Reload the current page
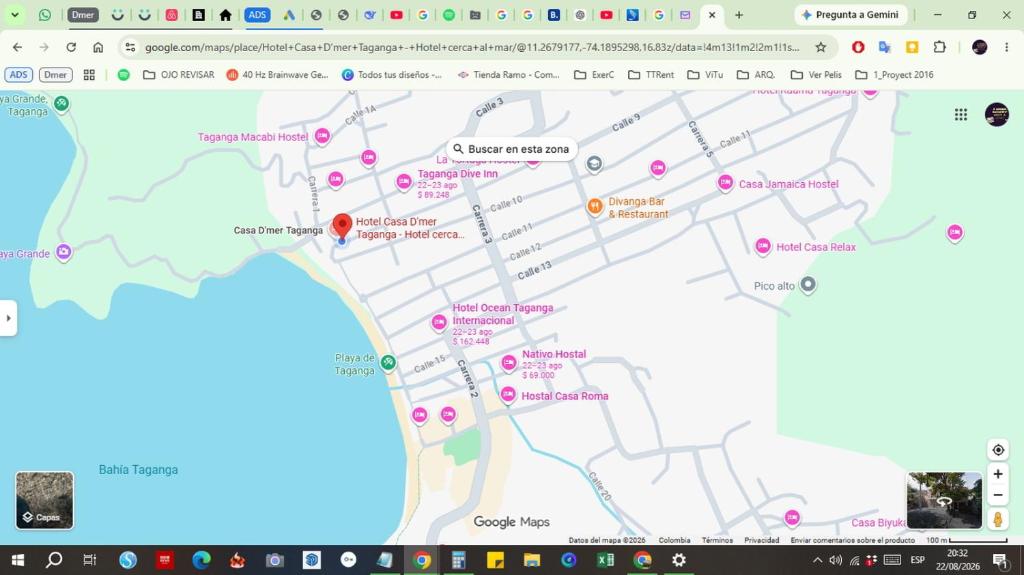 [x=71, y=47]
